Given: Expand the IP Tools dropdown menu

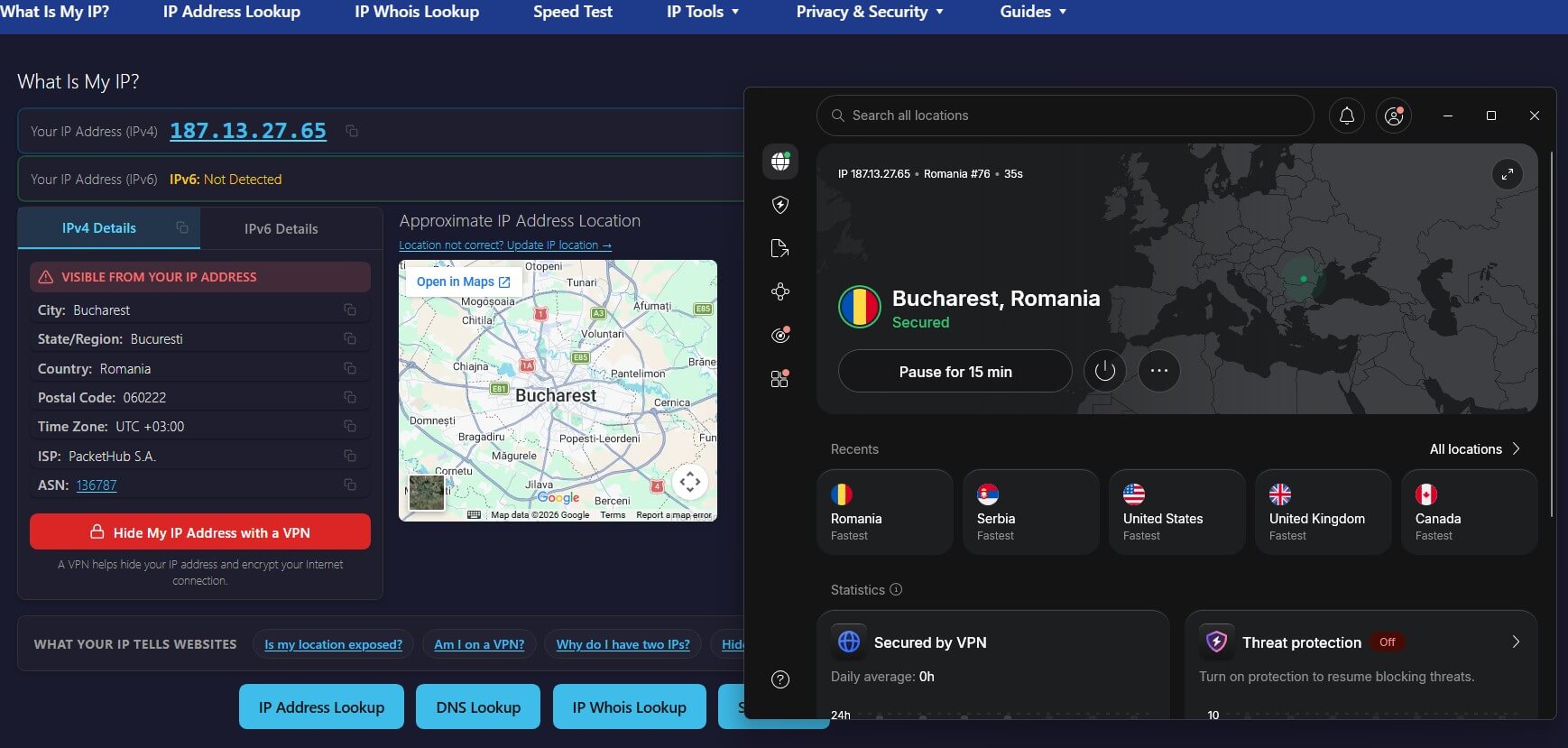Looking at the screenshot, I should 703,12.
